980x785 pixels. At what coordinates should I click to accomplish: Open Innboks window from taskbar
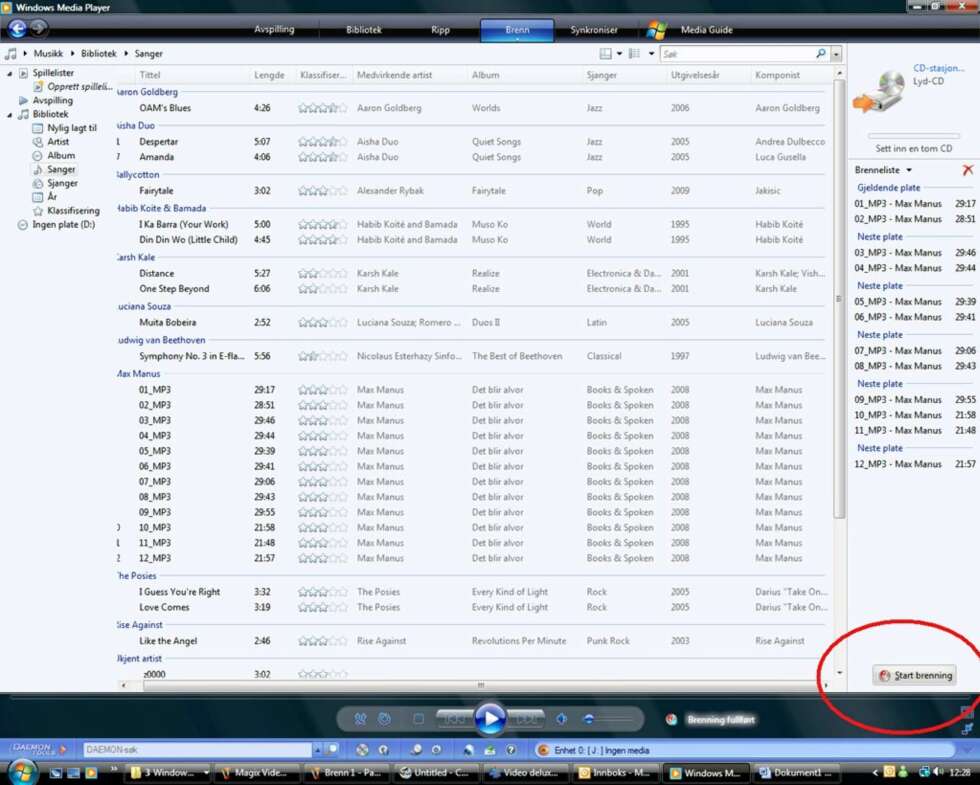click(x=615, y=773)
